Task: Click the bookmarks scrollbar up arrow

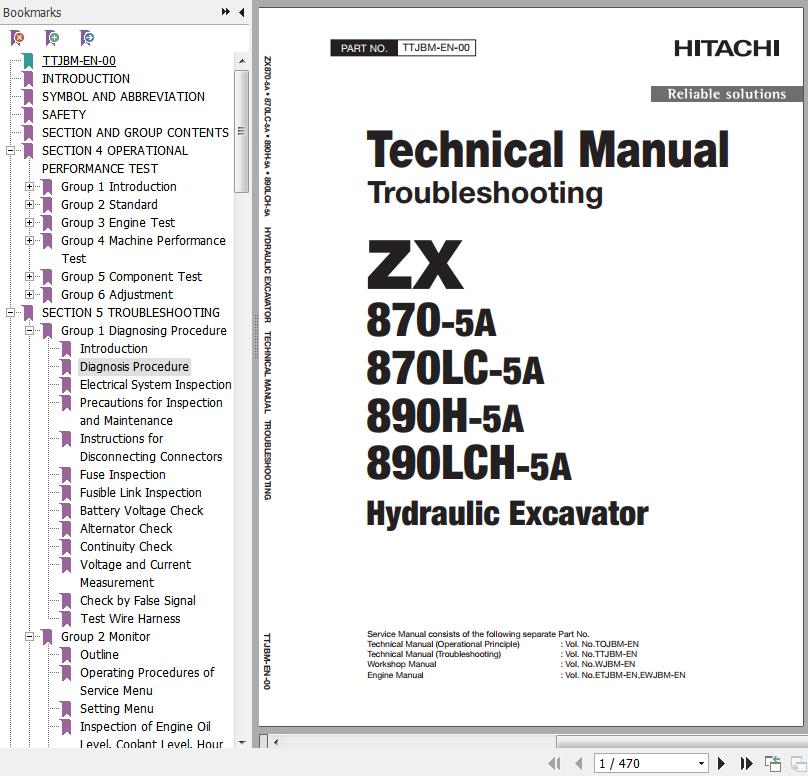Action: 241,61
